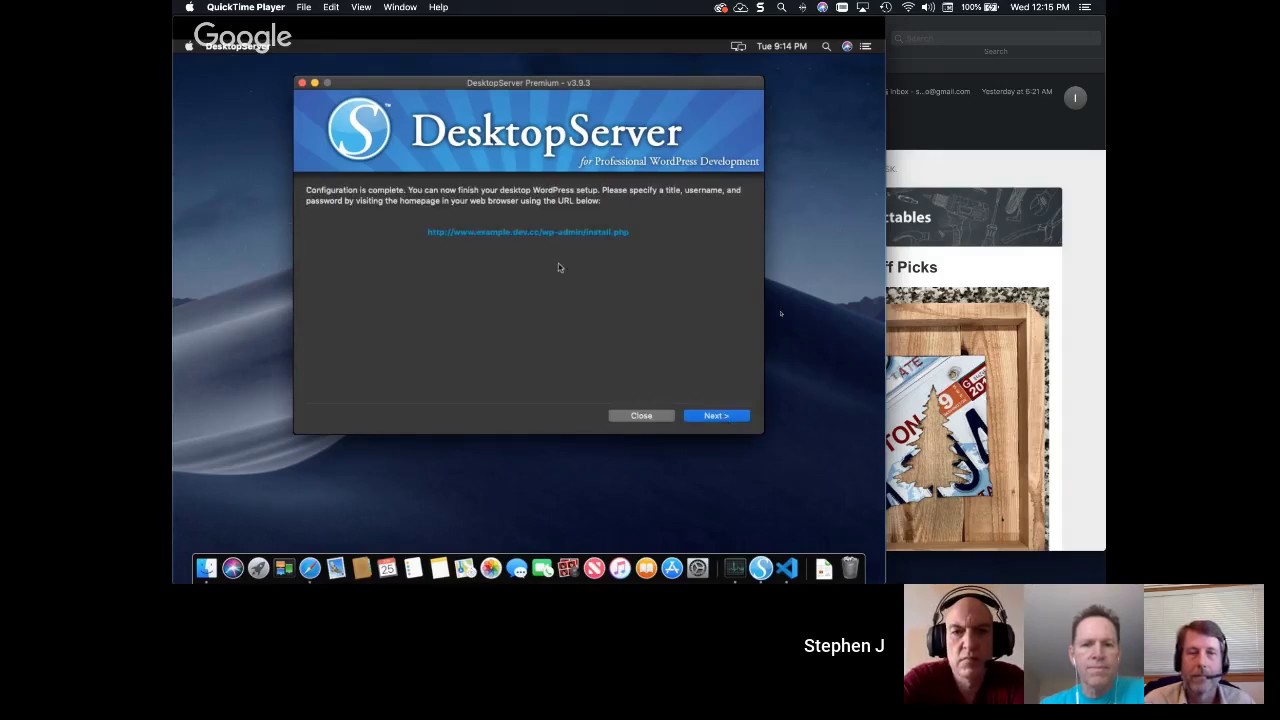
Task: Click the Search field in the mail panel
Action: (996, 38)
